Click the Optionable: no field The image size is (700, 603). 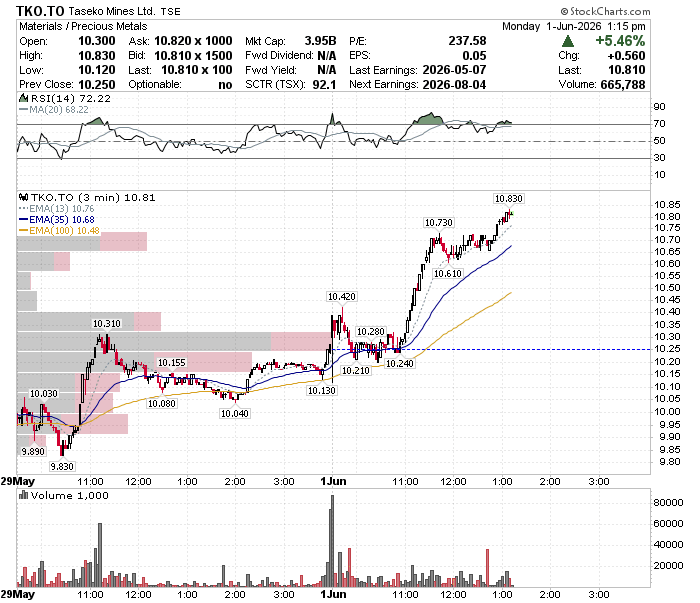[x=180, y=84]
